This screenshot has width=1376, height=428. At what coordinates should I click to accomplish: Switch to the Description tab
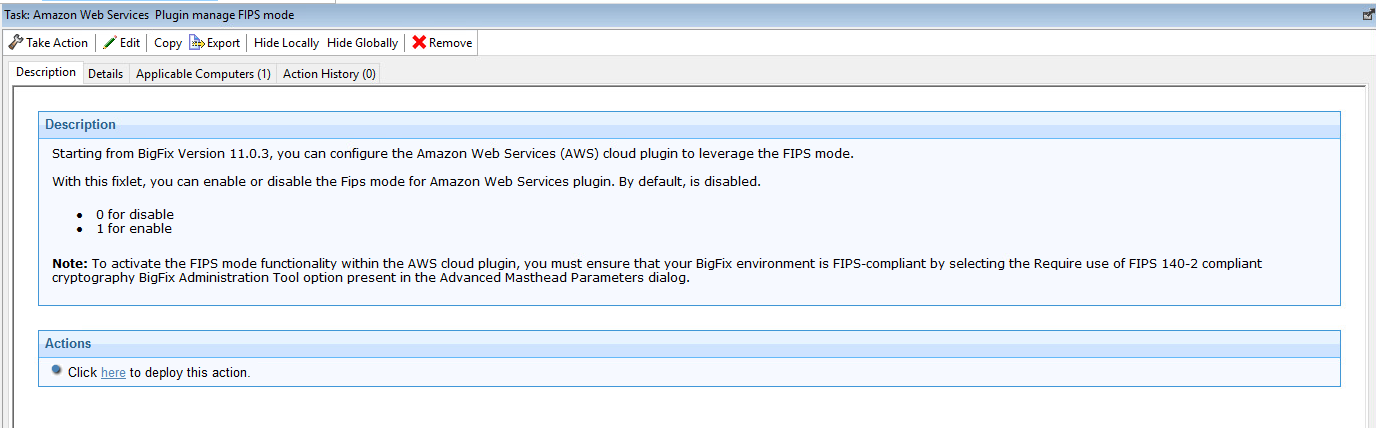coord(46,73)
